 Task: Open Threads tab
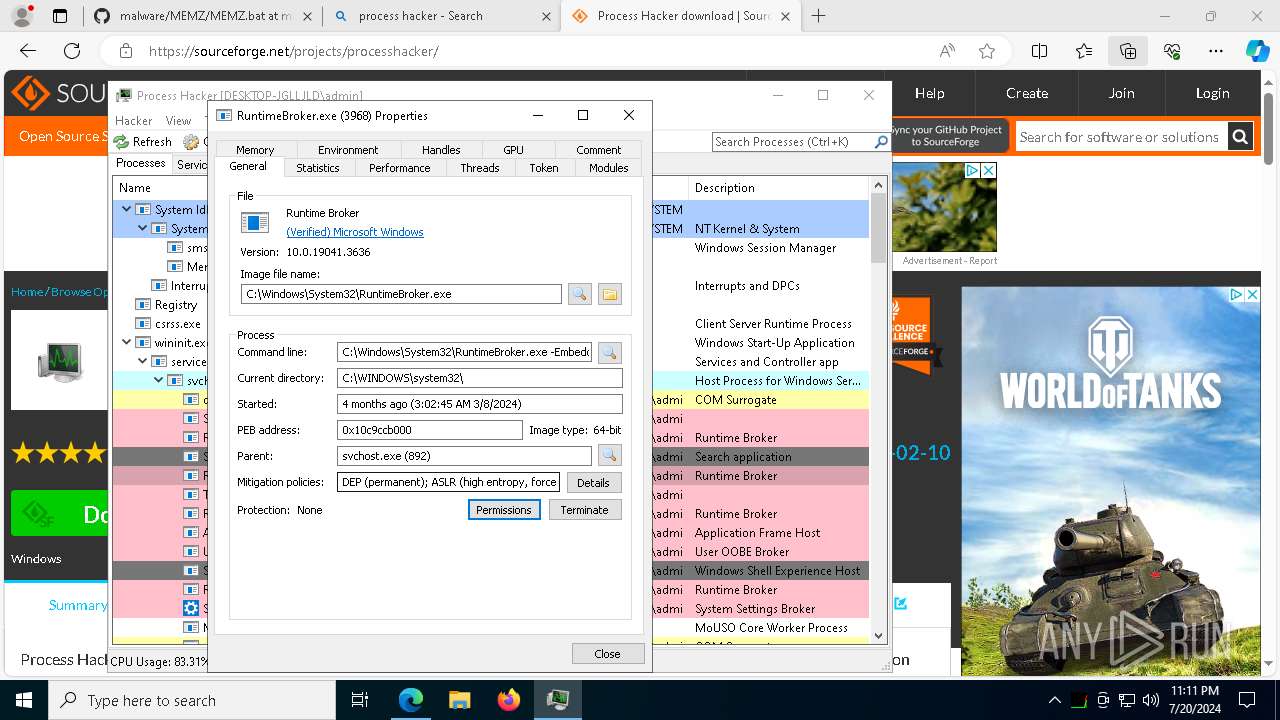click(x=480, y=168)
